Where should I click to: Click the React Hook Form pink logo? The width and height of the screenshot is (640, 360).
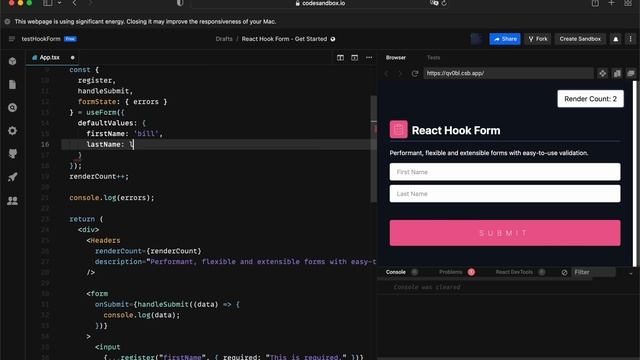point(398,130)
